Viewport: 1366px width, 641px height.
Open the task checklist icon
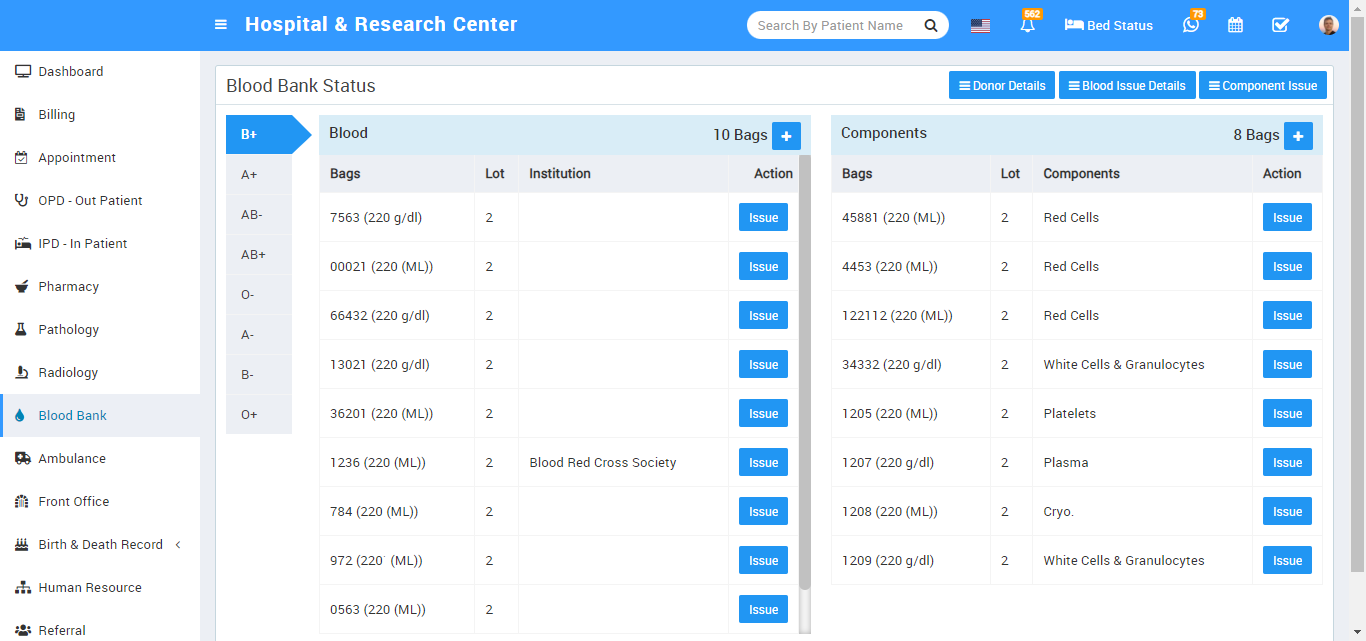click(x=1280, y=26)
